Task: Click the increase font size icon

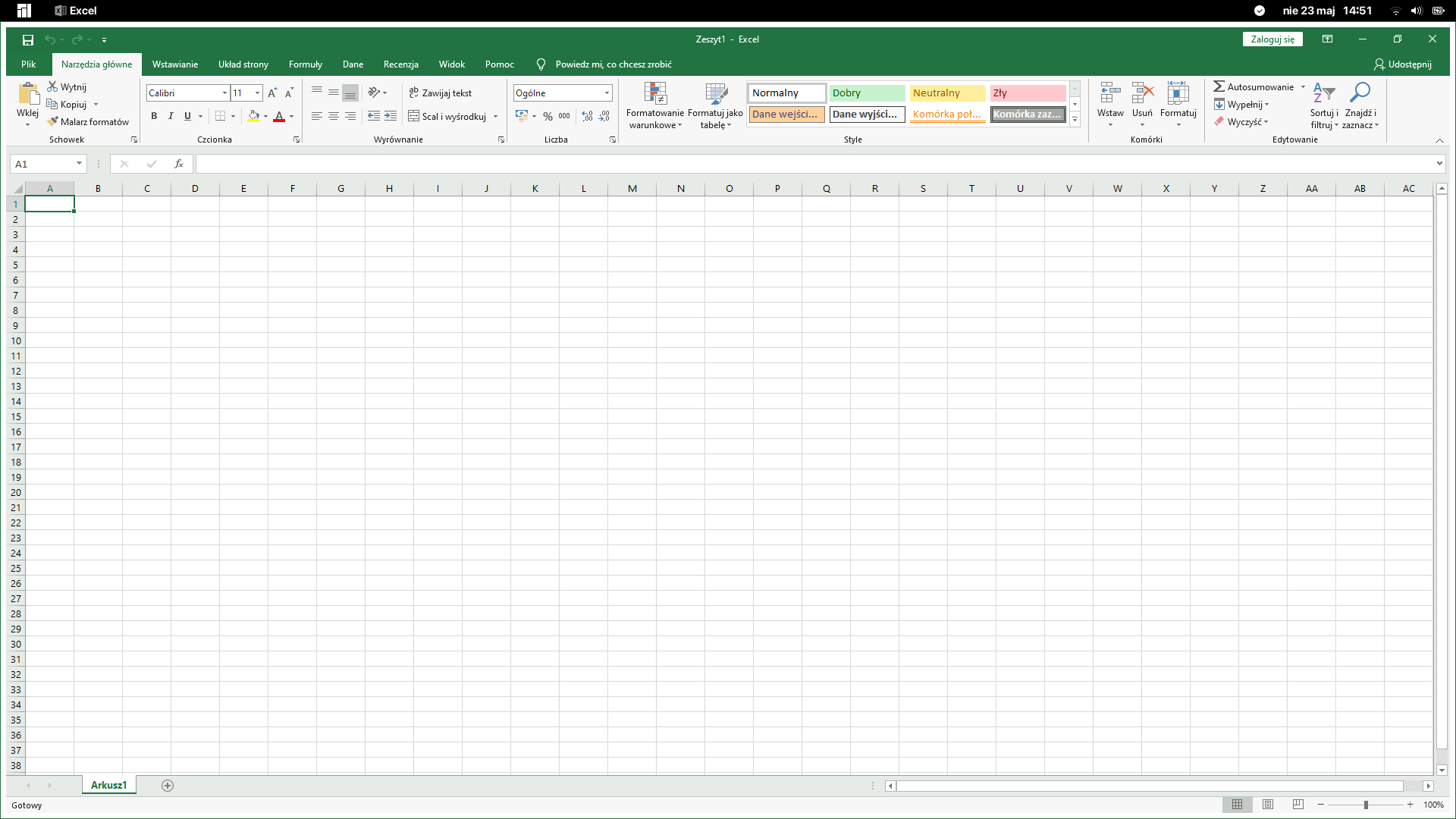Action: point(272,93)
